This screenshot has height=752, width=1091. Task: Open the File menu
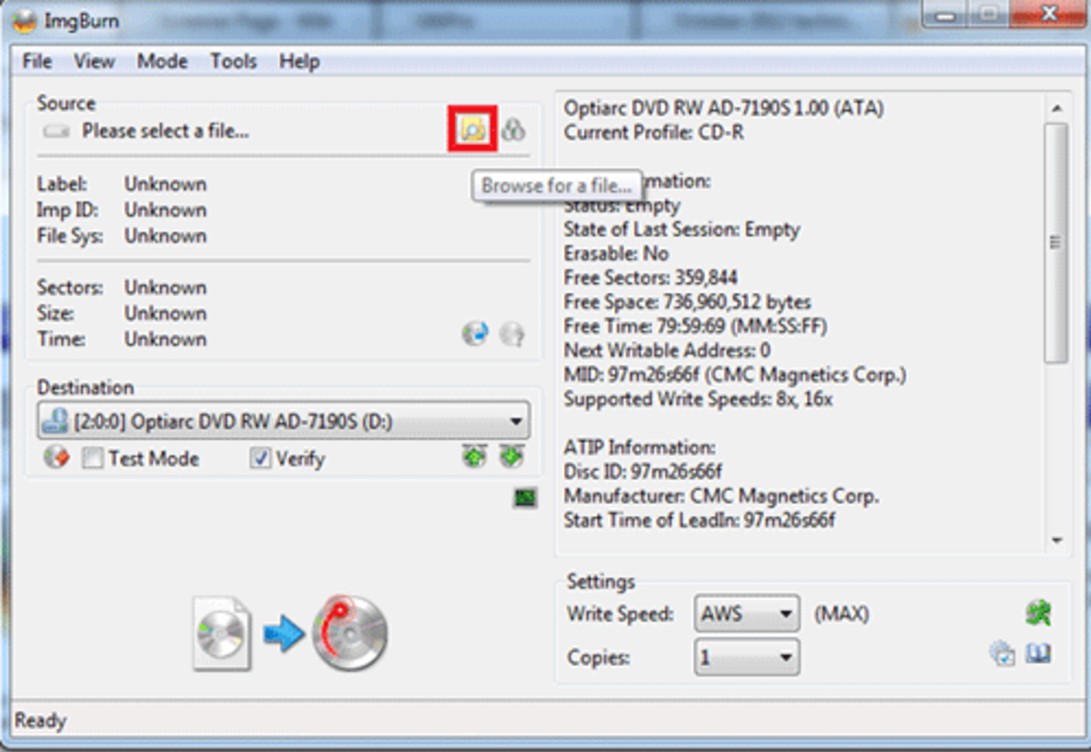37,61
